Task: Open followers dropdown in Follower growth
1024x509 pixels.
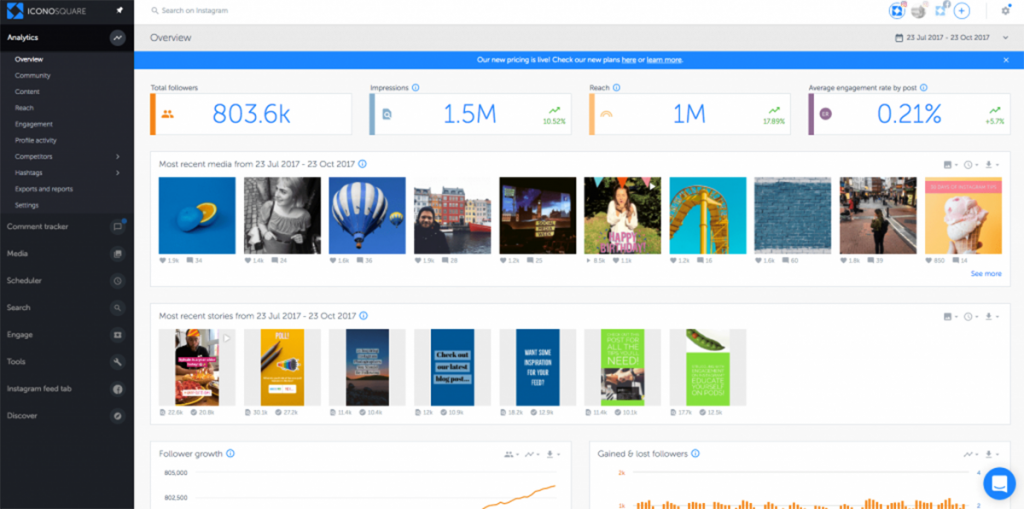Action: tap(512, 454)
